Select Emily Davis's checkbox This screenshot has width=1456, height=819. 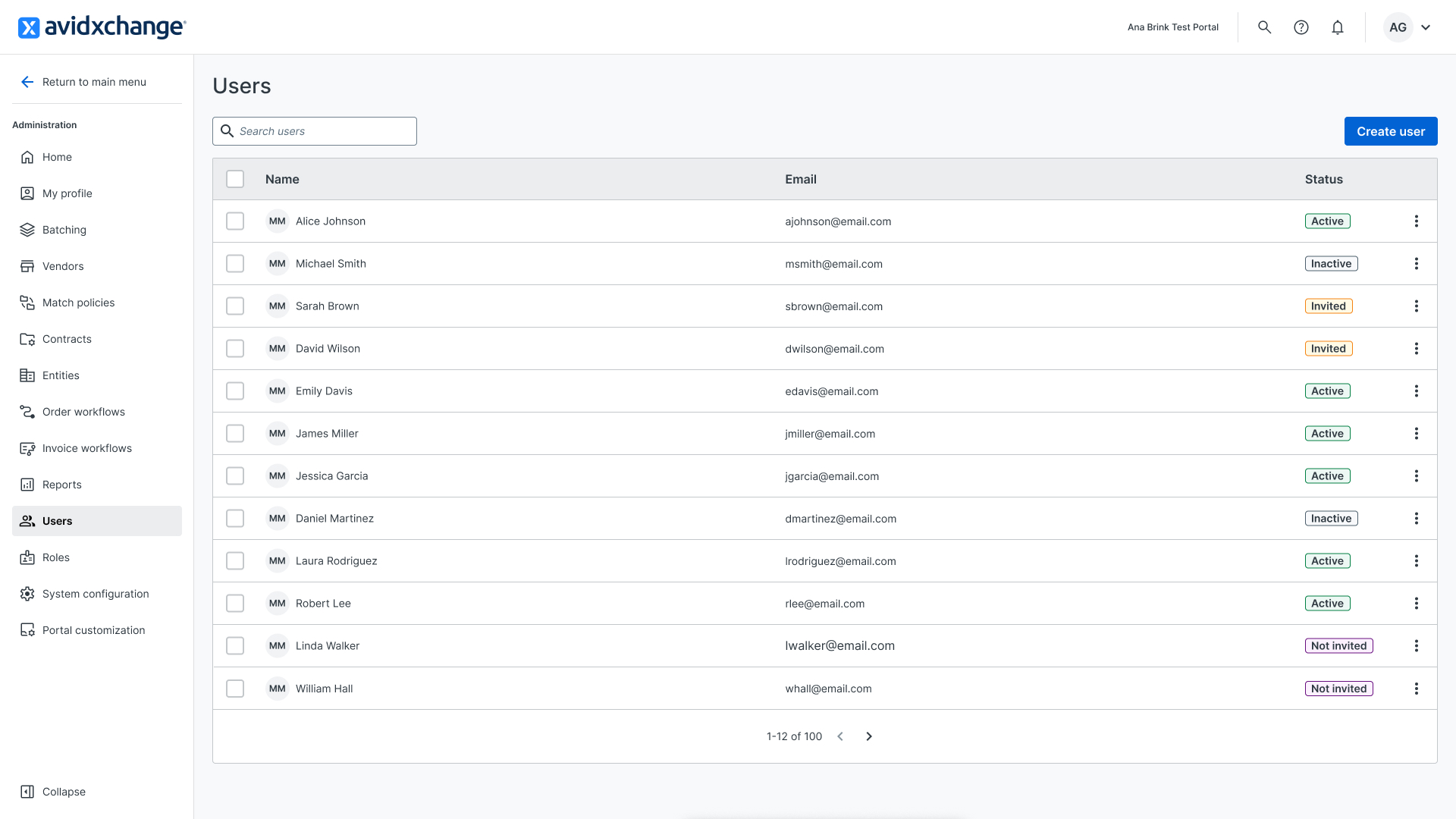(x=235, y=391)
